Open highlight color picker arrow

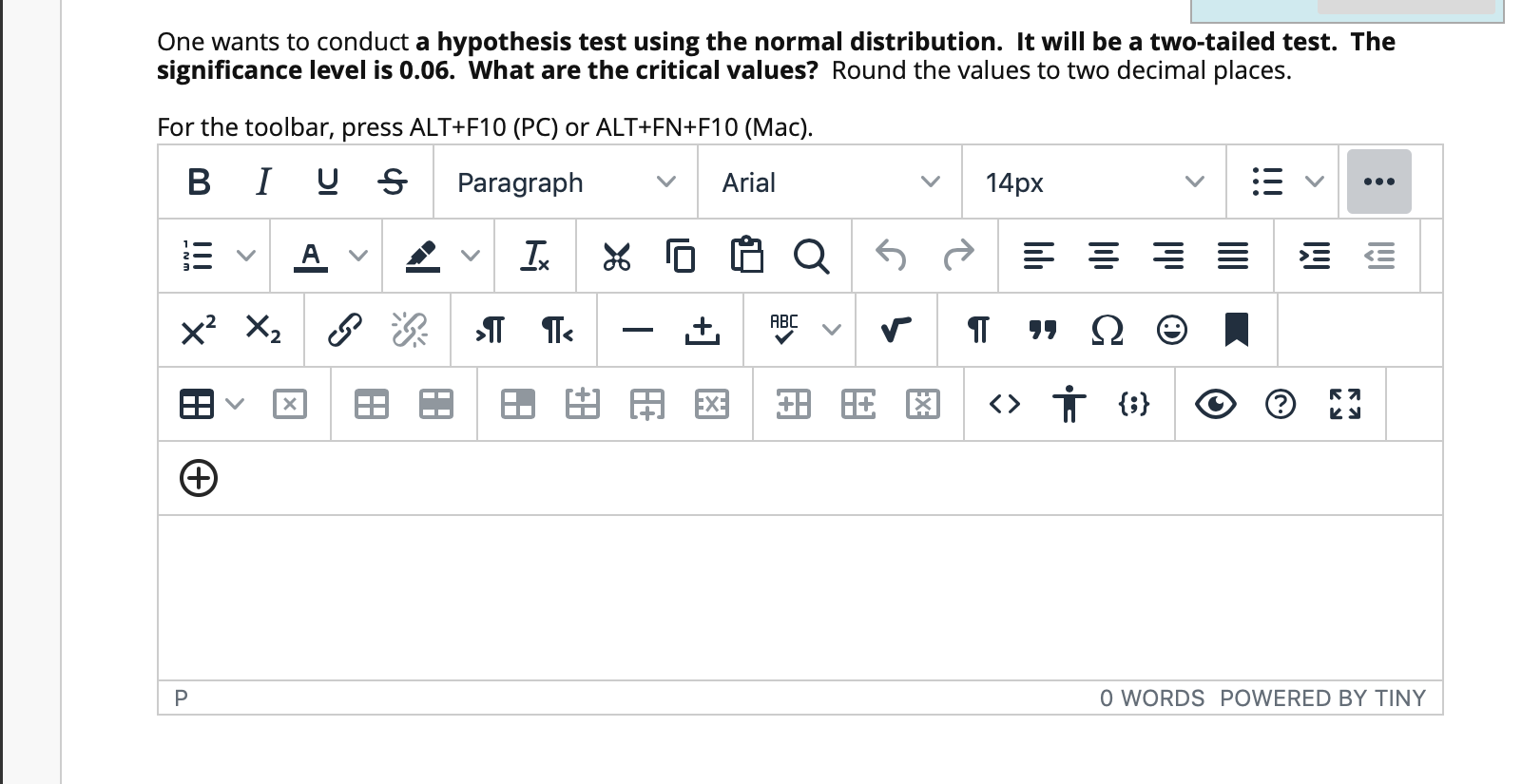(470, 256)
